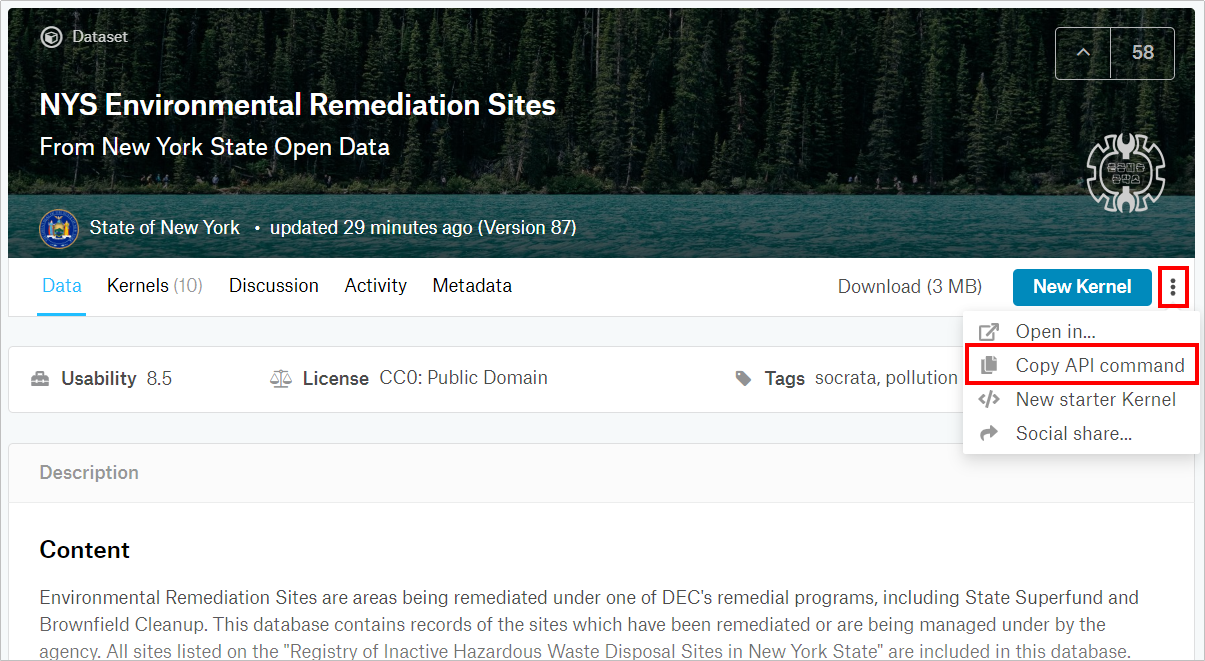
Task: Click the Usability score 8.5
Action: coord(159,379)
